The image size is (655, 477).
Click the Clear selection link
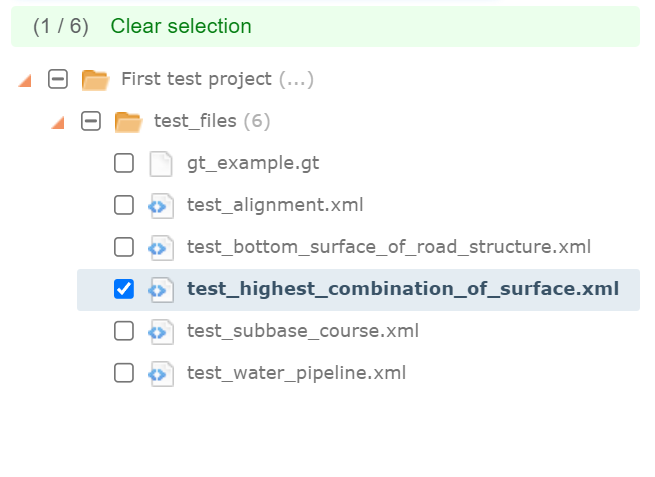181,27
